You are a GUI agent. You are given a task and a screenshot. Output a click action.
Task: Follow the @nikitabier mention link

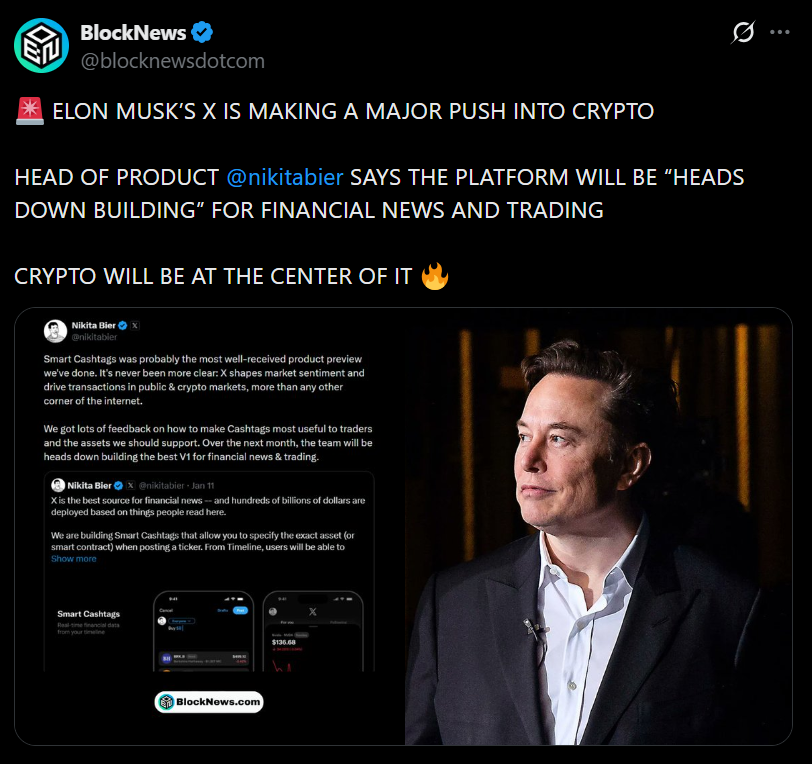point(285,177)
